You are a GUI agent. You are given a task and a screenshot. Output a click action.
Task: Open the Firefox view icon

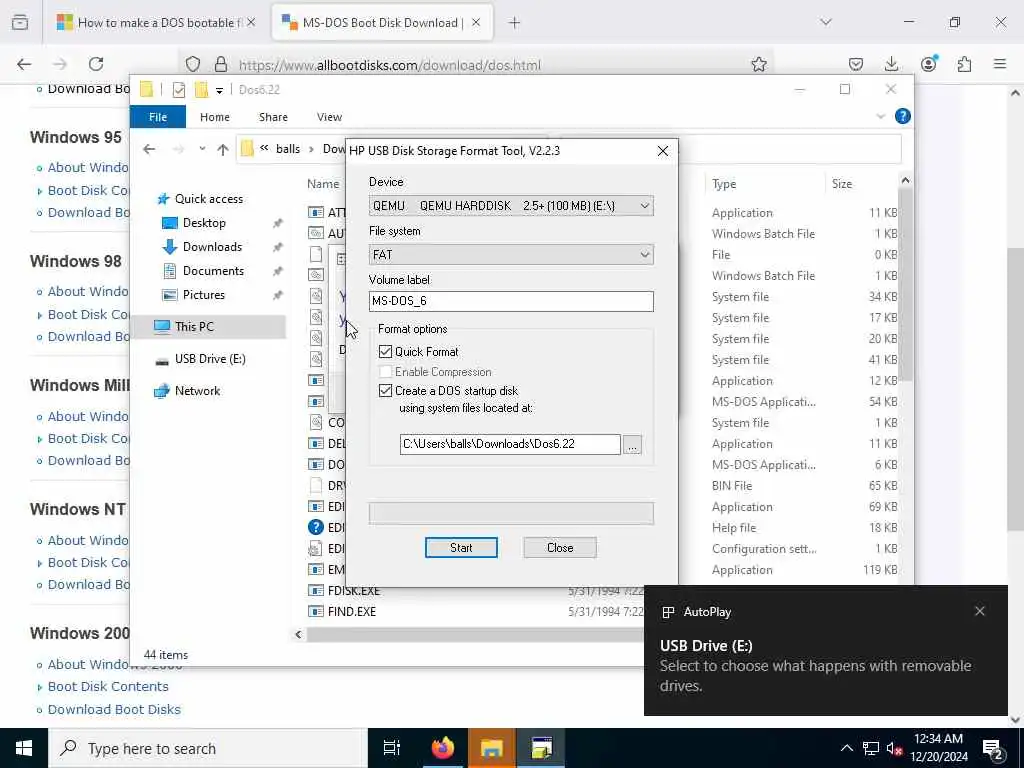coord(20,23)
